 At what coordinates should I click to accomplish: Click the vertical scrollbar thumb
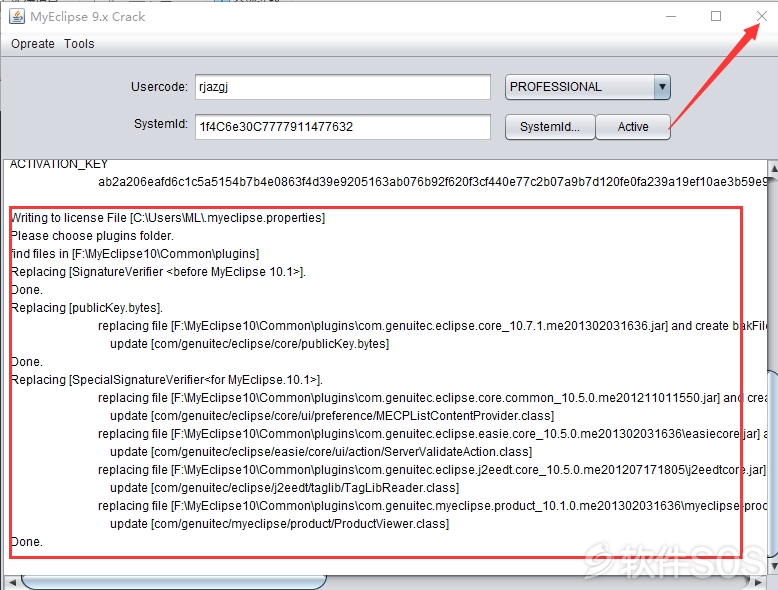(773, 464)
